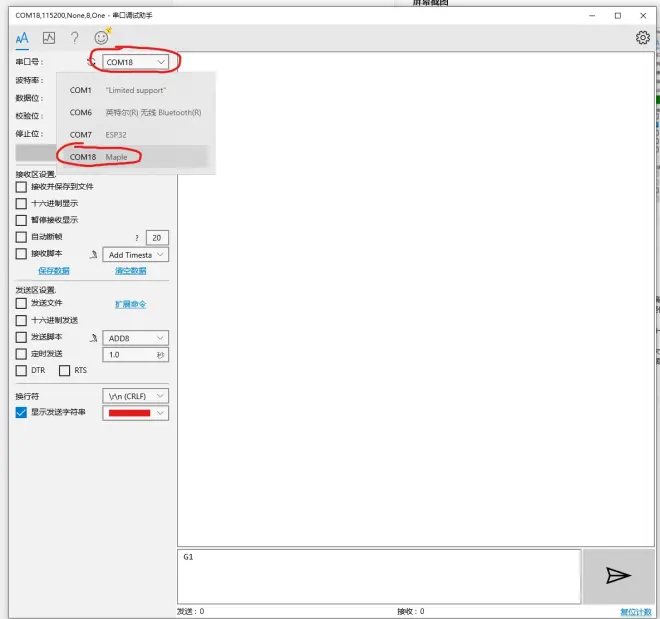Enable receive script checkbox

coord(21,254)
